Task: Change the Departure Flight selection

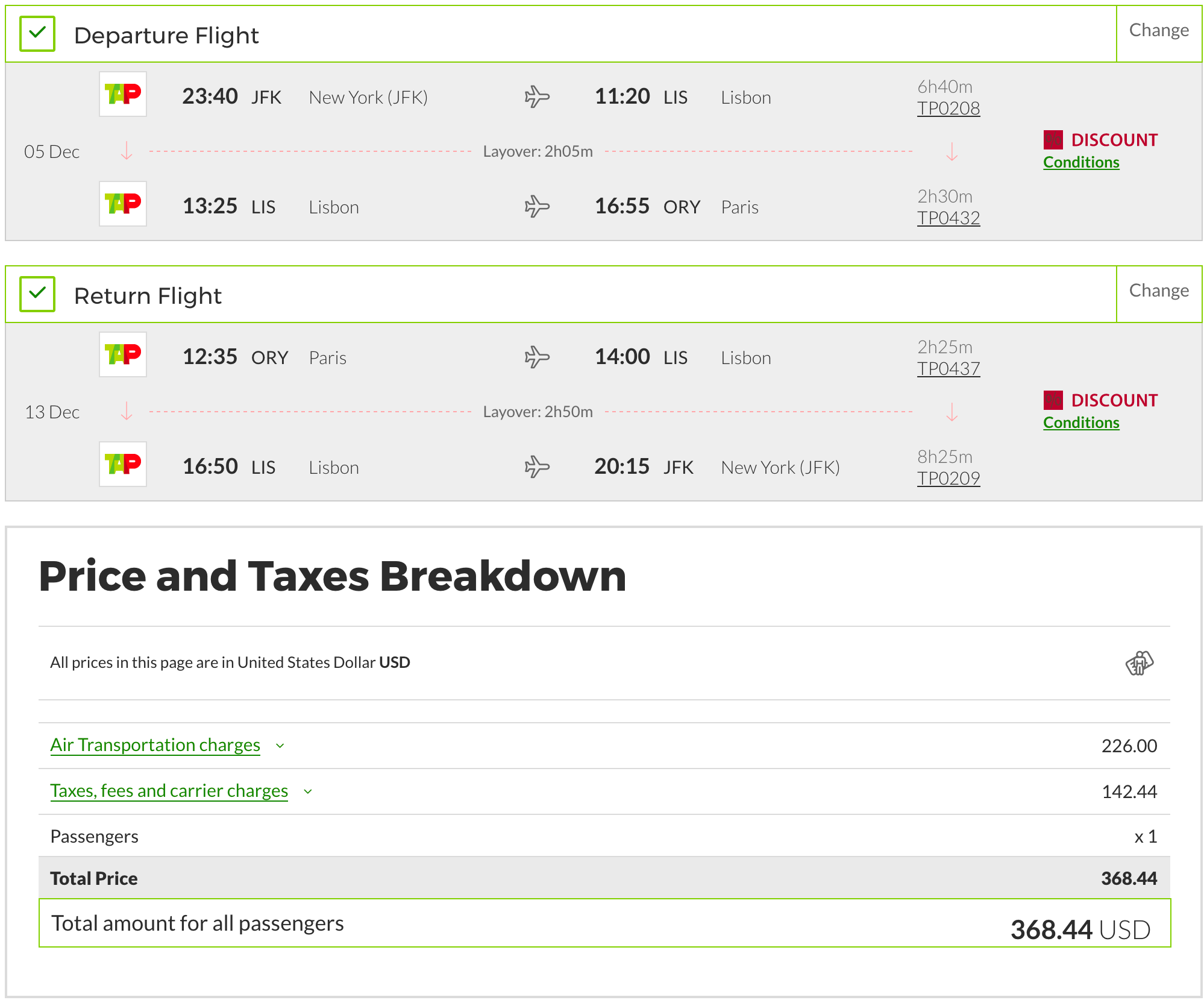Action: [1158, 30]
